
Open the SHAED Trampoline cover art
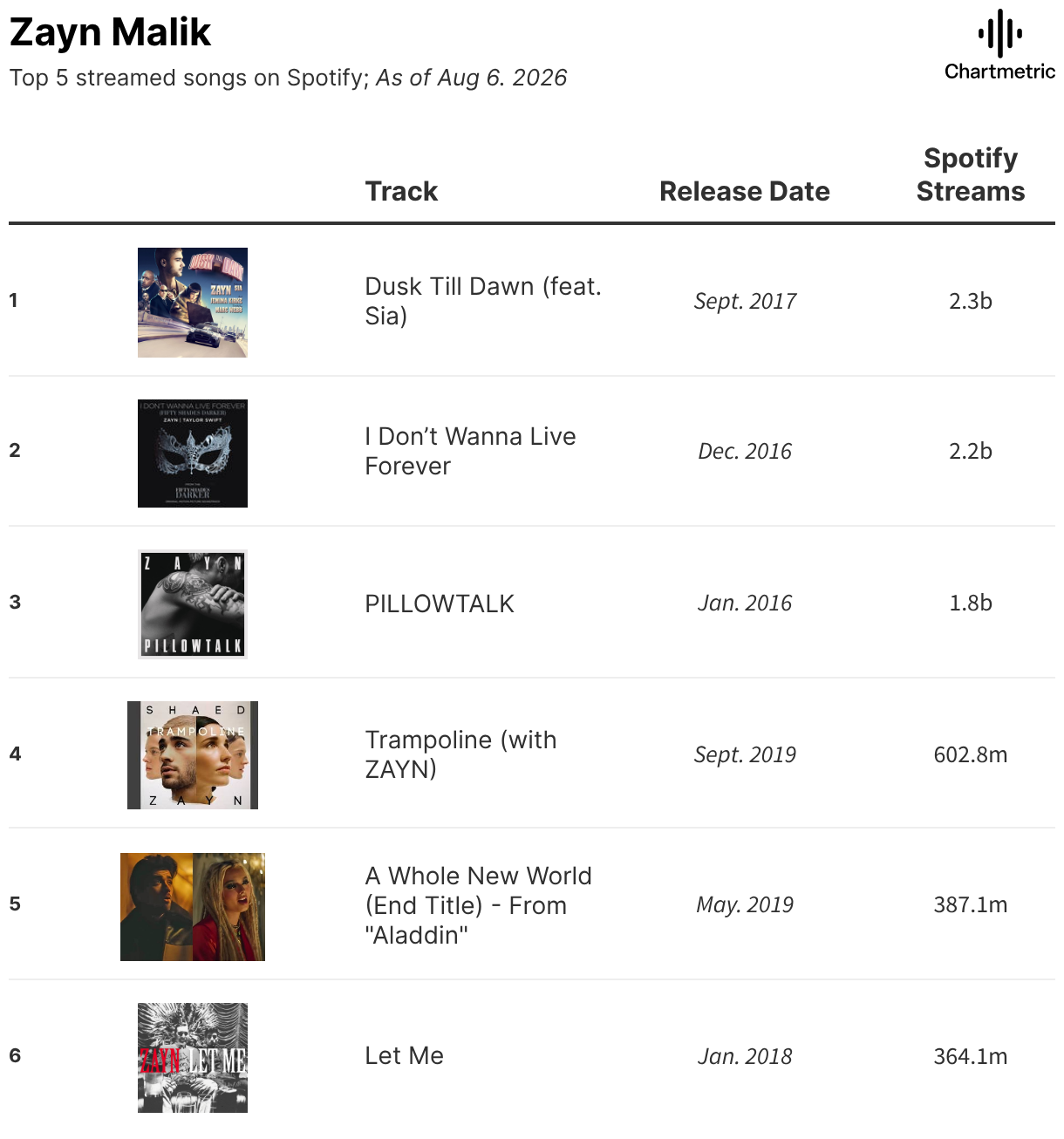pos(193,755)
